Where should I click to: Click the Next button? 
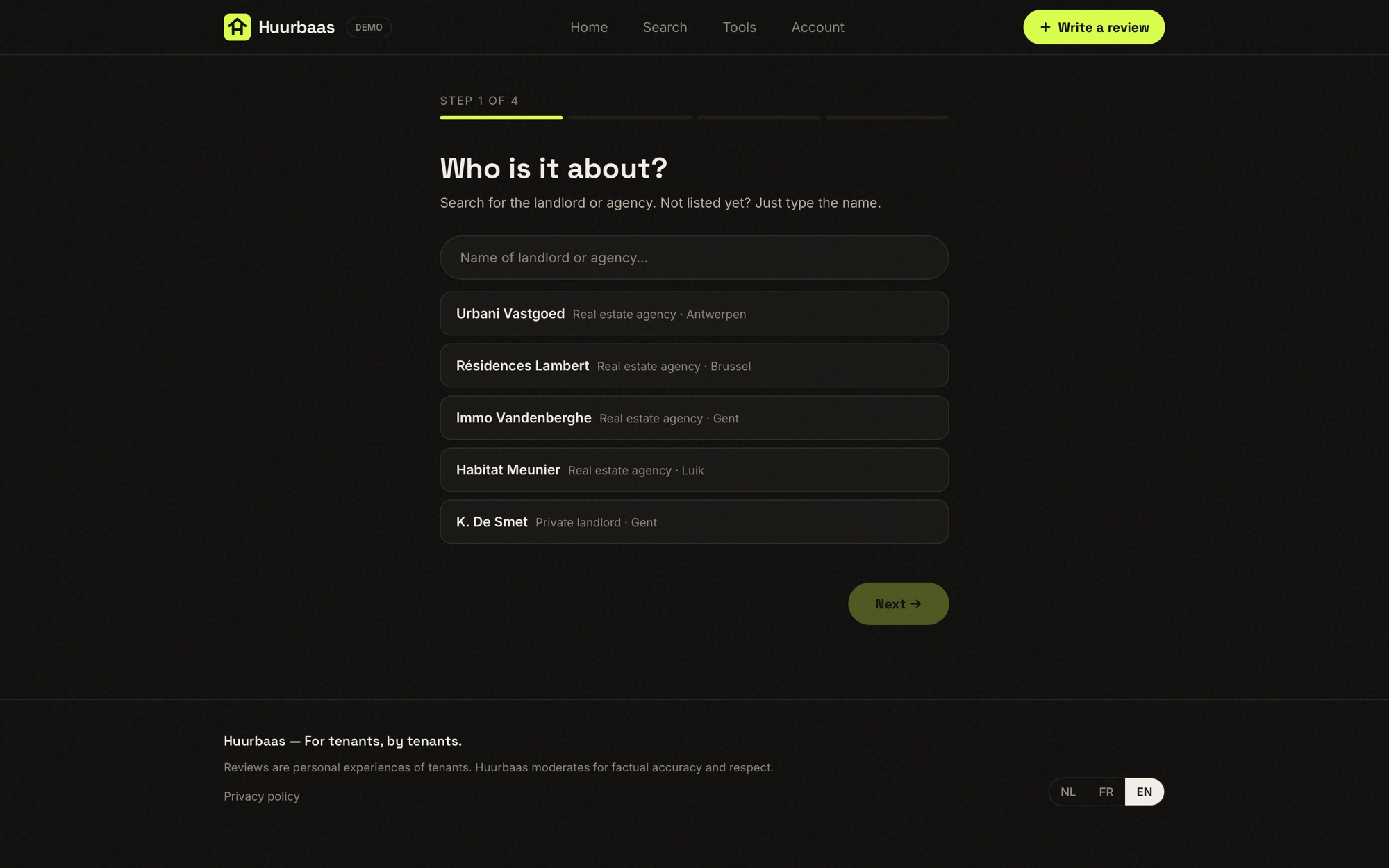click(898, 603)
